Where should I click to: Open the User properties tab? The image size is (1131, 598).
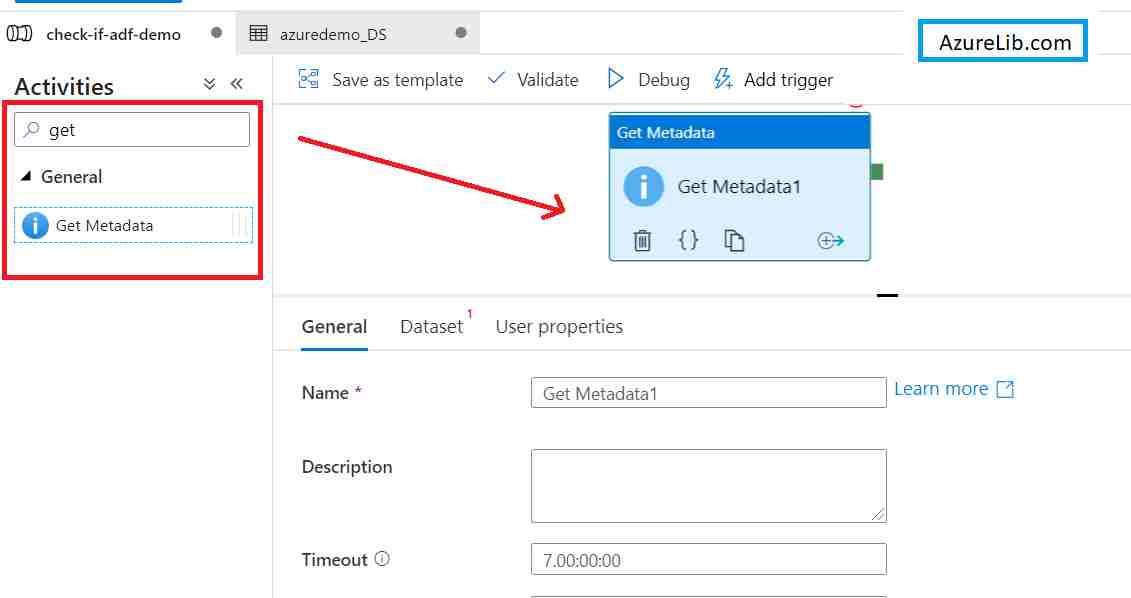559,327
